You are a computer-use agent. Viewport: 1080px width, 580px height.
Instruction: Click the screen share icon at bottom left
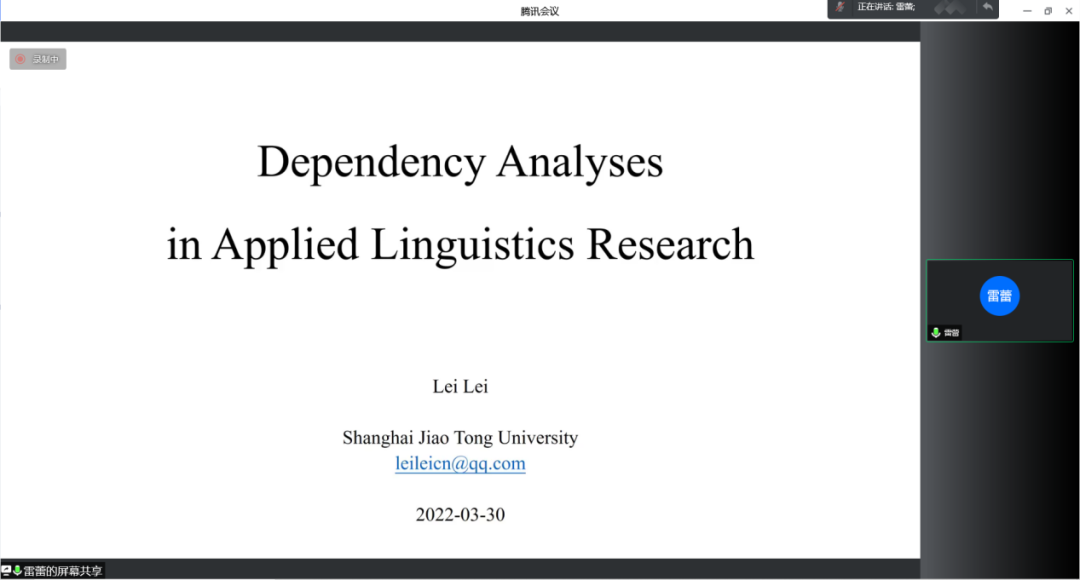point(6,570)
